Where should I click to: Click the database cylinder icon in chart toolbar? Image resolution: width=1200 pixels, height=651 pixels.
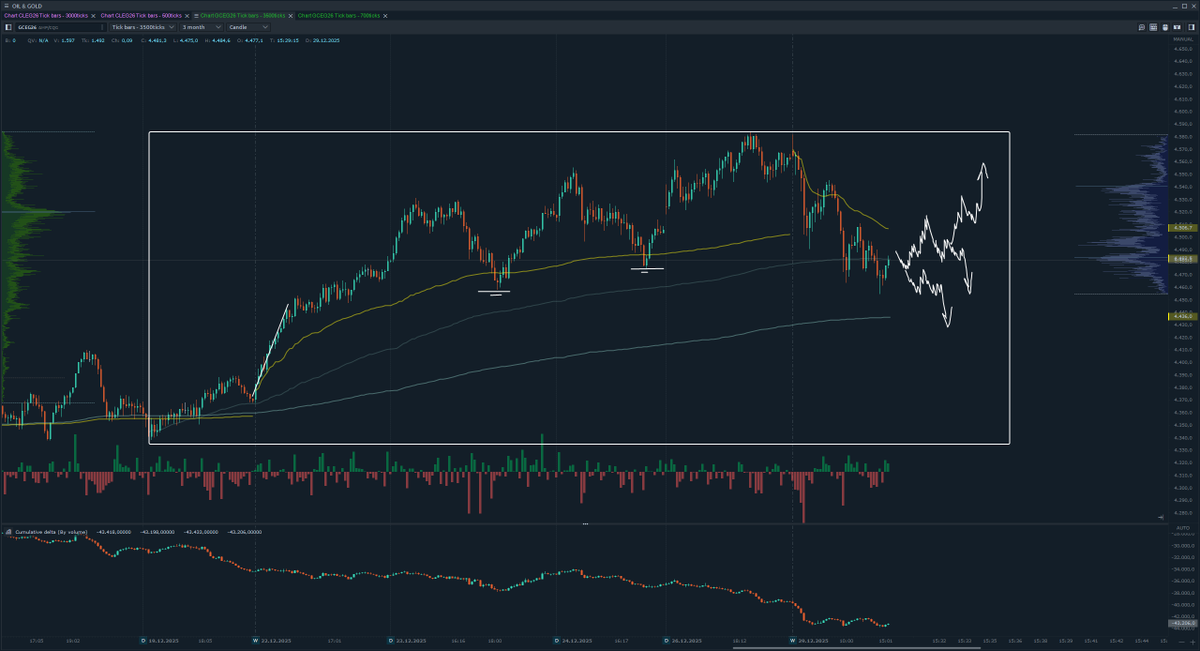(x=1165, y=27)
